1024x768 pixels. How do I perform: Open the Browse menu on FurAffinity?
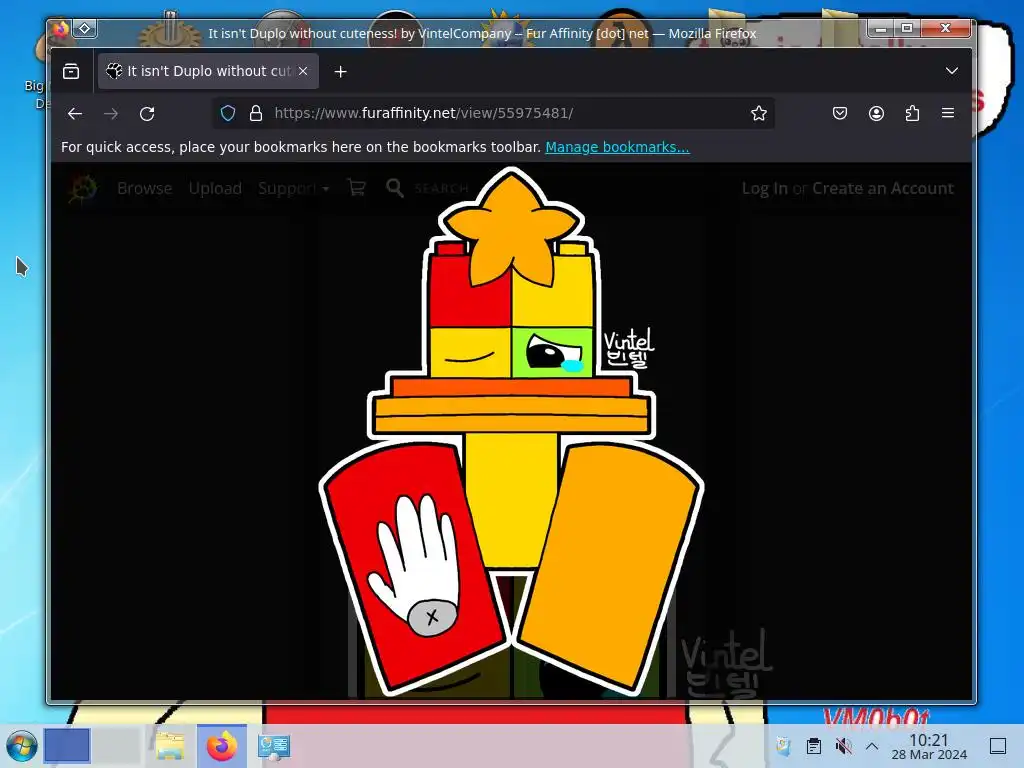point(144,188)
